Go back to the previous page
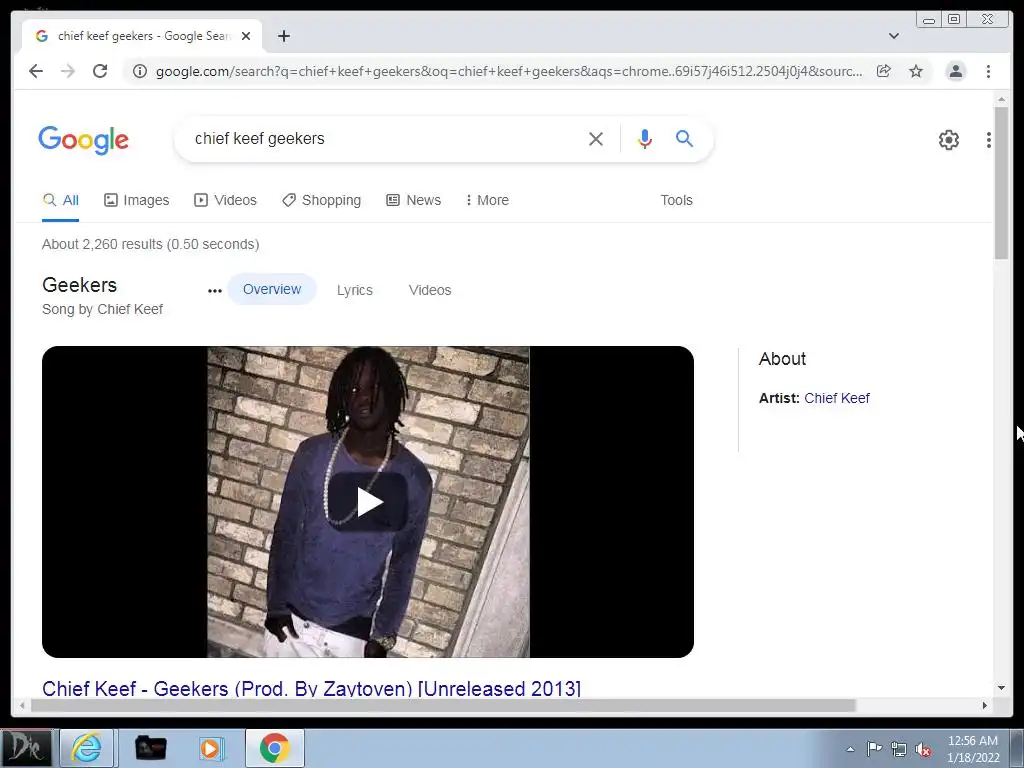This screenshot has height=768, width=1024. pos(36,71)
